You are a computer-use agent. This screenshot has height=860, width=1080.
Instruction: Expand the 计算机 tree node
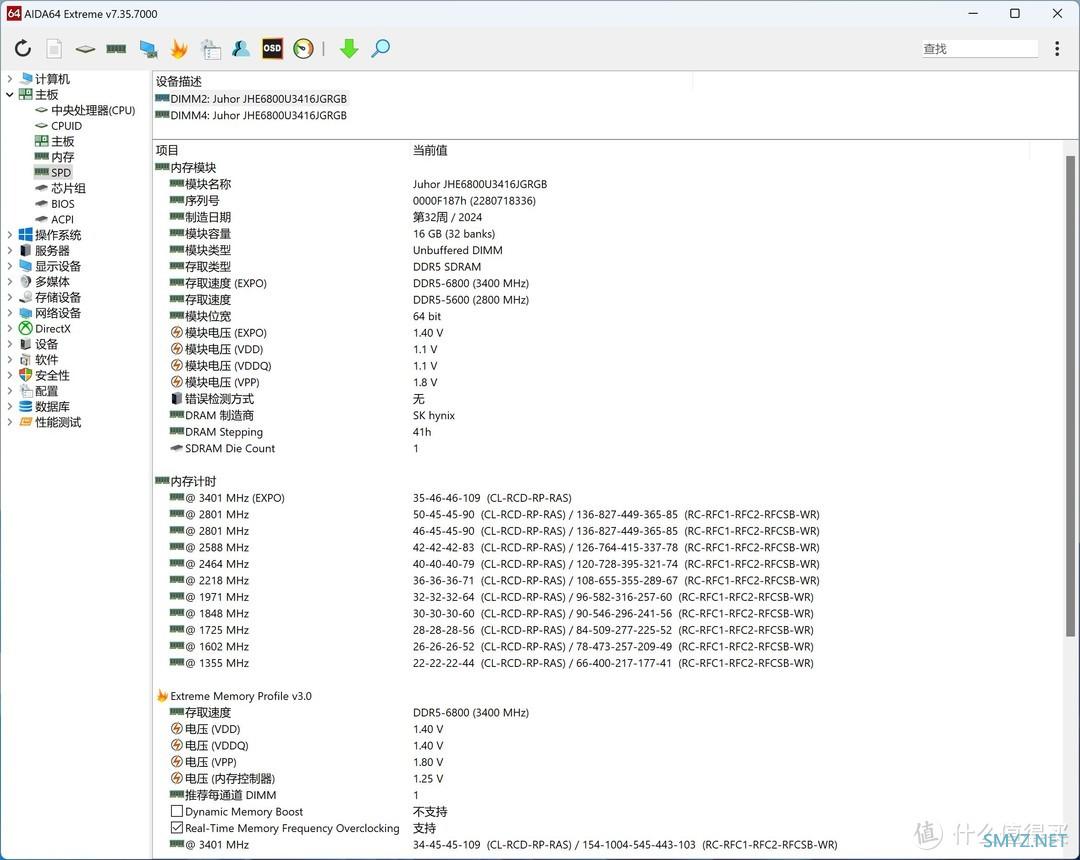[10, 79]
